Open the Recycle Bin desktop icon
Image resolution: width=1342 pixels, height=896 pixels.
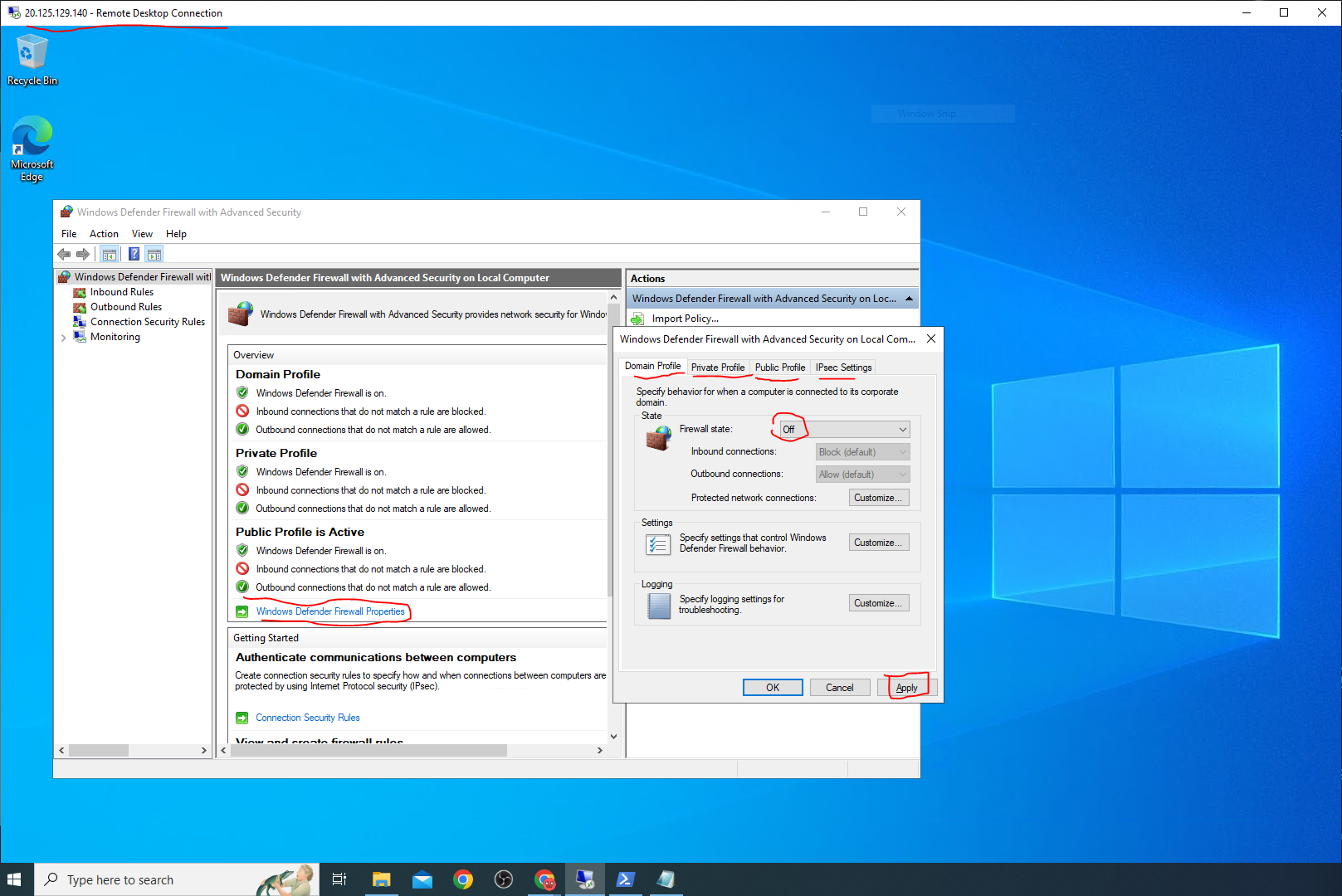[x=32, y=59]
